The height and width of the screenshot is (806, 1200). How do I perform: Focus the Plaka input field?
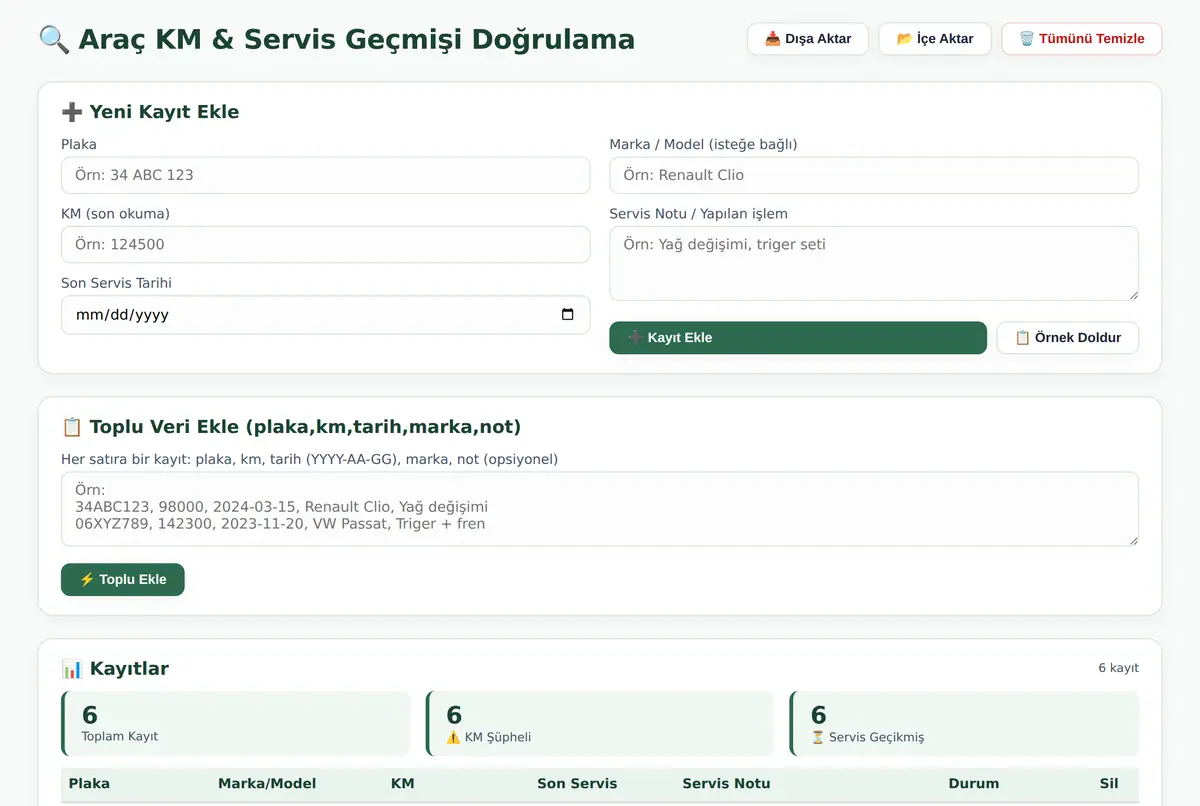325,175
